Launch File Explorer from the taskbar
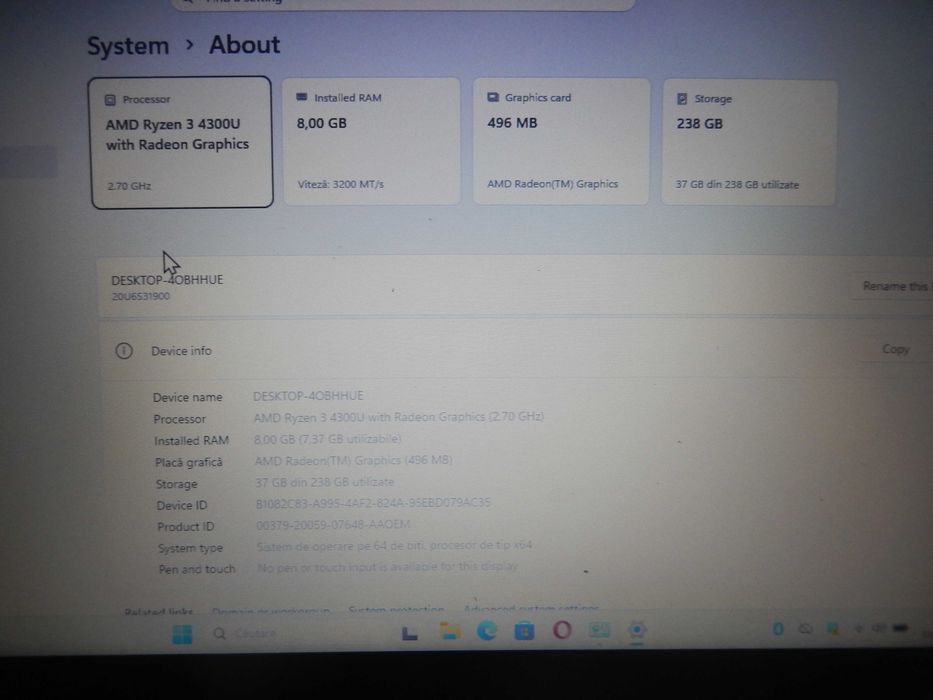 click(x=450, y=631)
